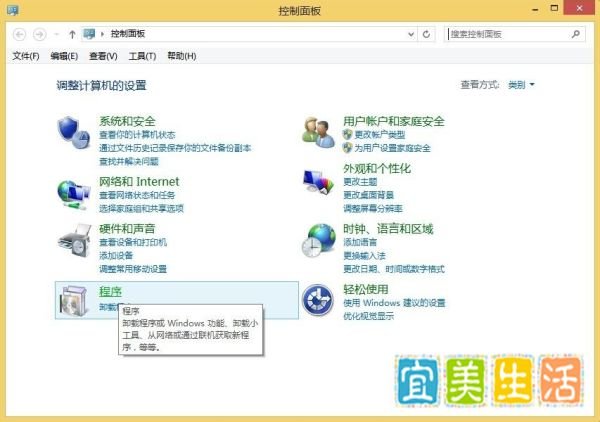This screenshot has width=600, height=422.
Task: Open the 硬件和声音 printer icon
Action: 74,241
